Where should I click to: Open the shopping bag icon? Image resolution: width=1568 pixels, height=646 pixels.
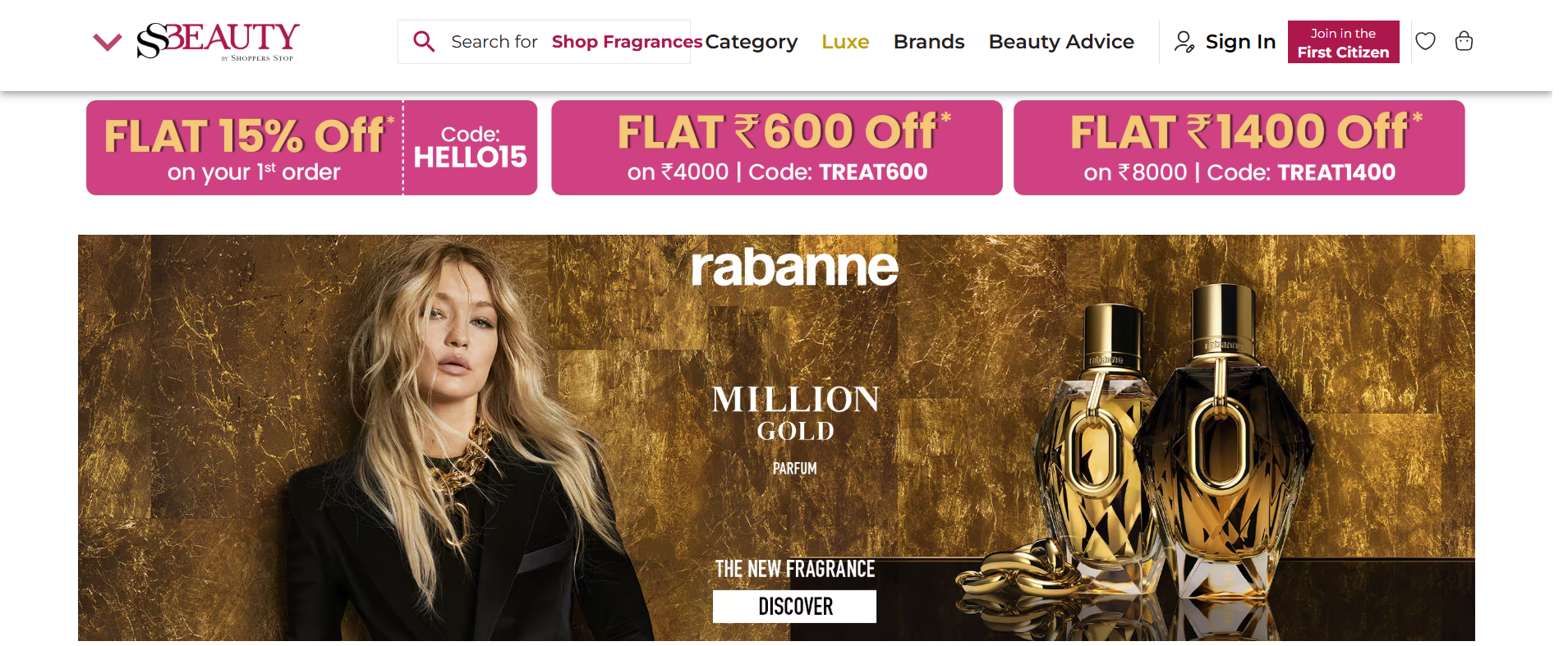(x=1464, y=41)
